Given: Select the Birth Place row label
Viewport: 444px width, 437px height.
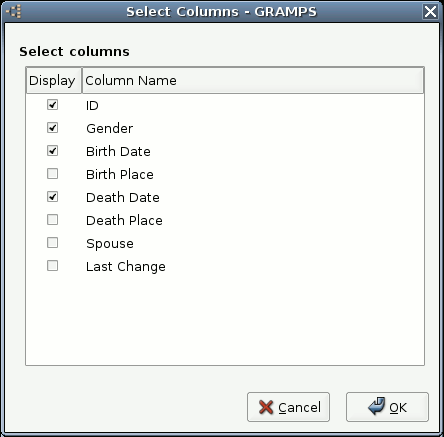Looking at the screenshot, I should (x=120, y=174).
